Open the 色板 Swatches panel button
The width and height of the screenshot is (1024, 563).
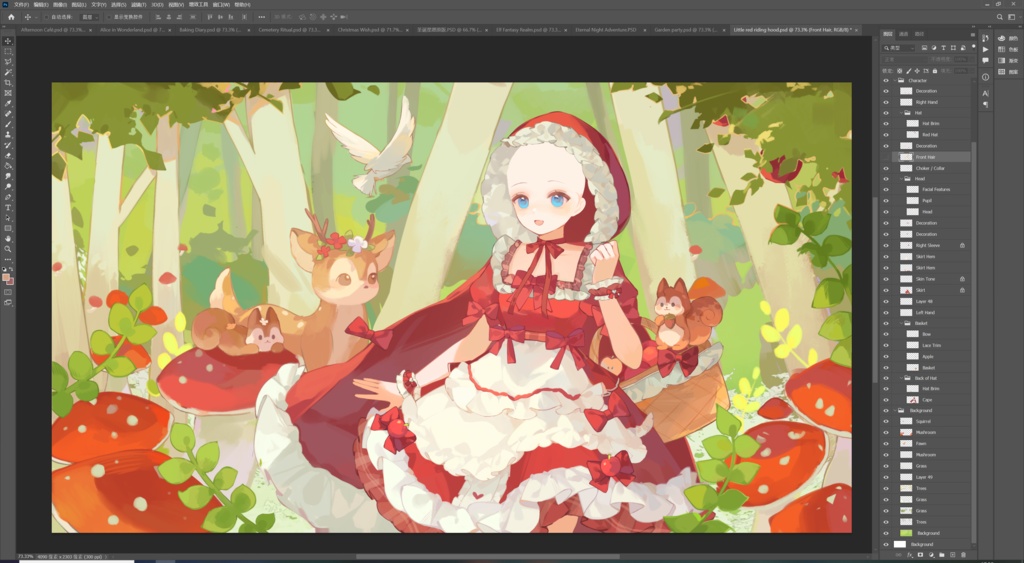pyautogui.click(x=1008, y=50)
